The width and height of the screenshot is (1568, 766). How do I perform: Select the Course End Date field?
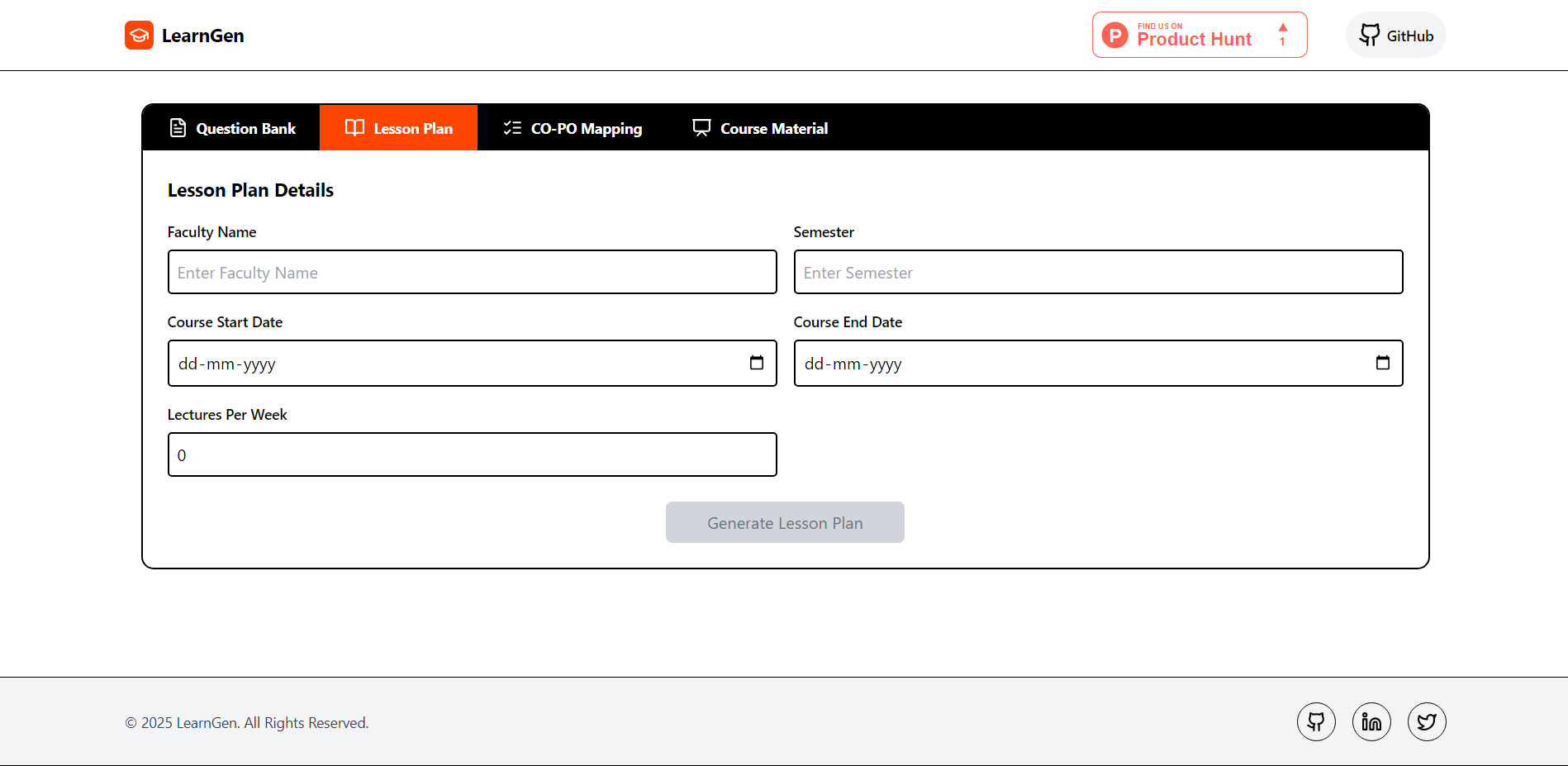1099,363
